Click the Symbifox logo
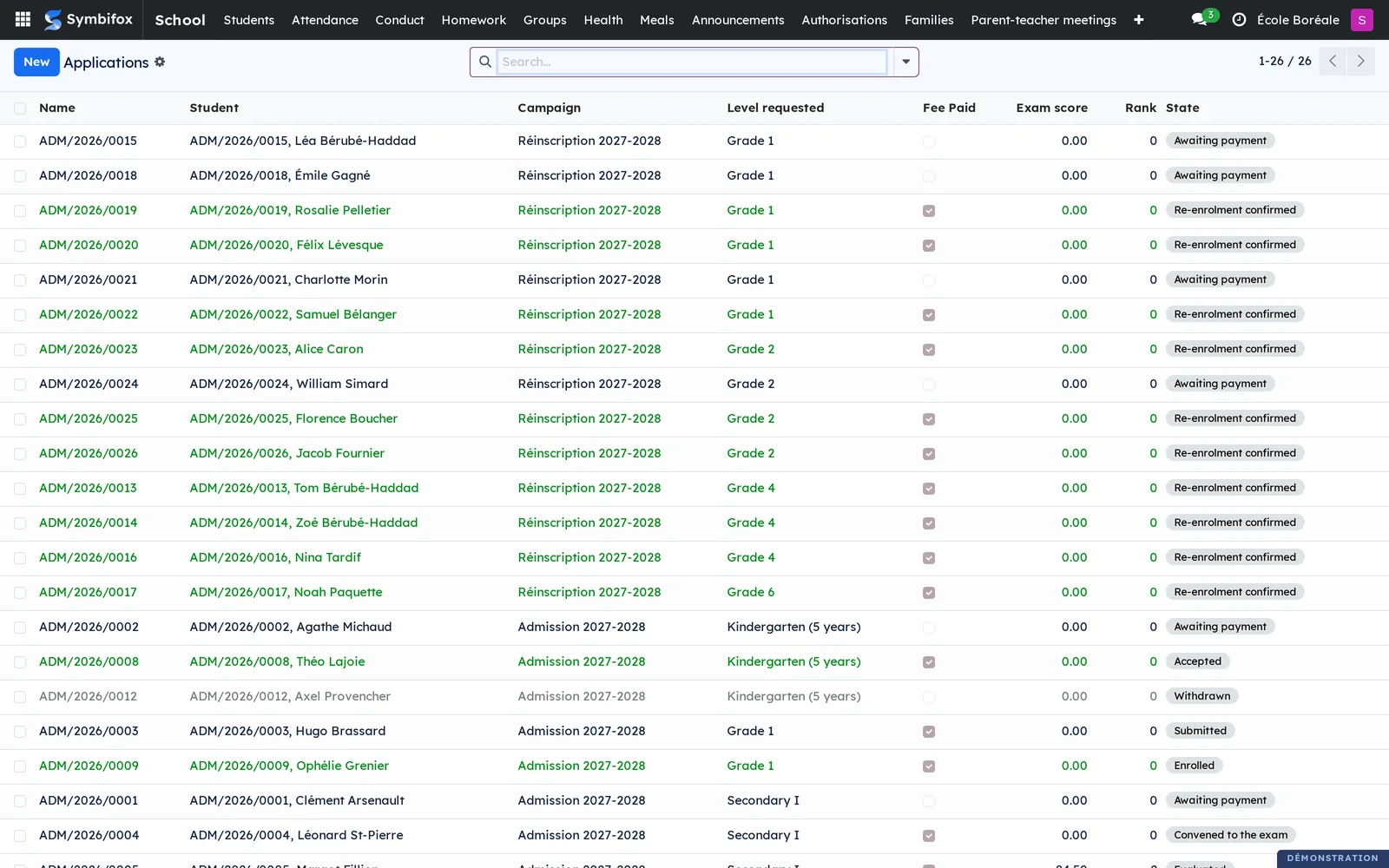 89,19
